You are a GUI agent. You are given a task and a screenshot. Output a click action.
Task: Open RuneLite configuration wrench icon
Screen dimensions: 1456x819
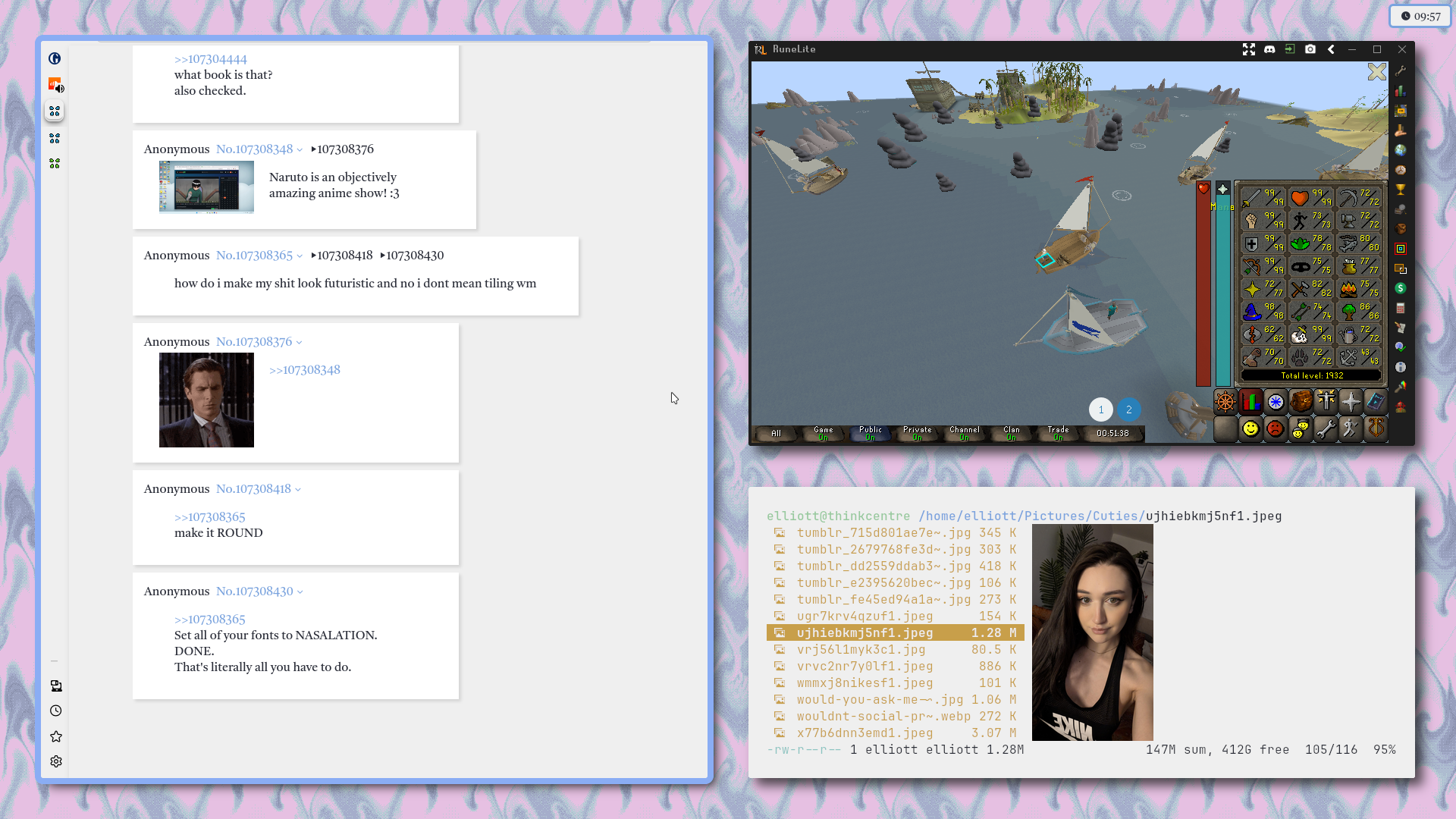1401,71
